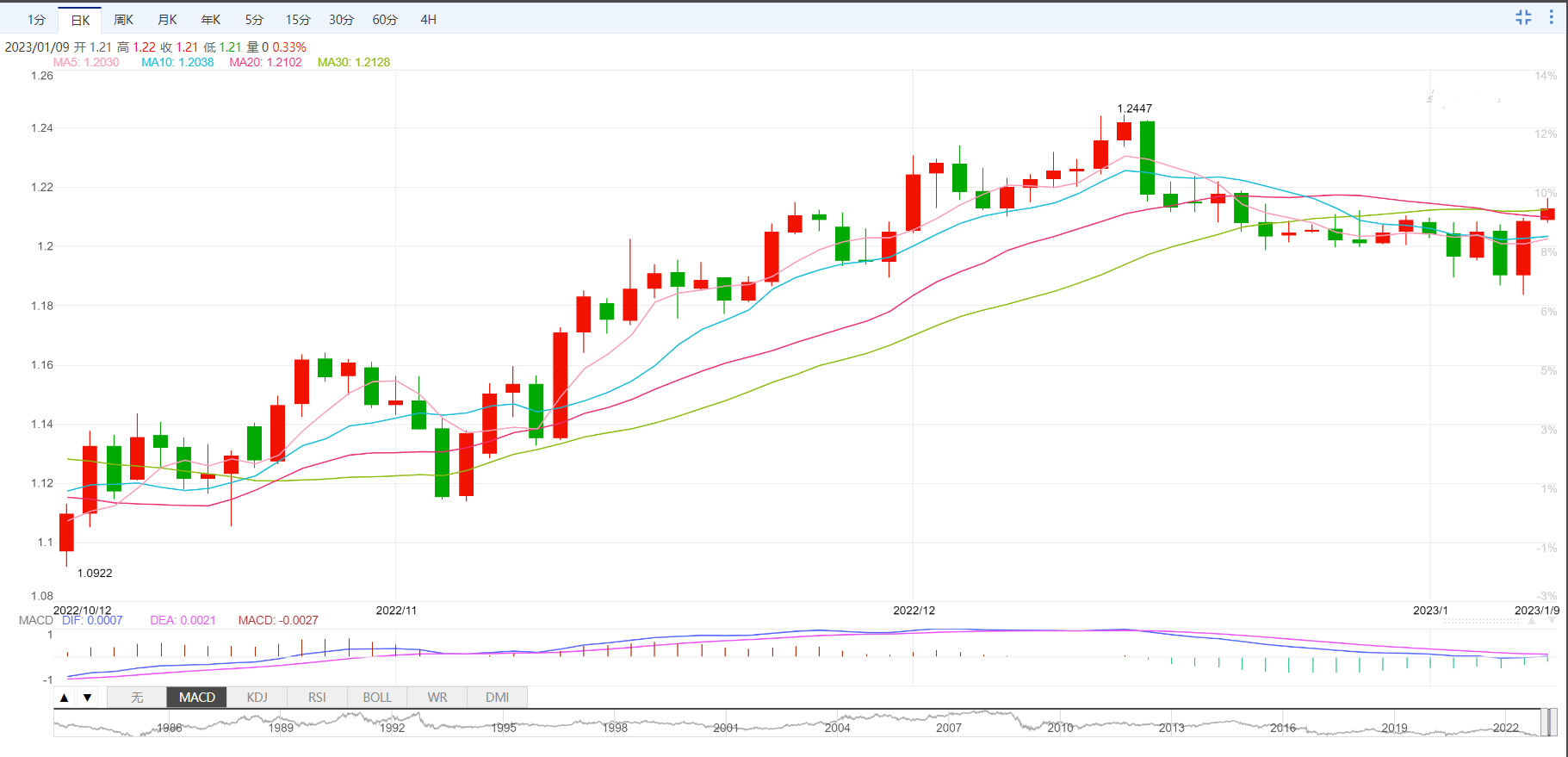This screenshot has height=757, width=1568.
Task: Turn on the BOLL indicator
Action: 377,698
